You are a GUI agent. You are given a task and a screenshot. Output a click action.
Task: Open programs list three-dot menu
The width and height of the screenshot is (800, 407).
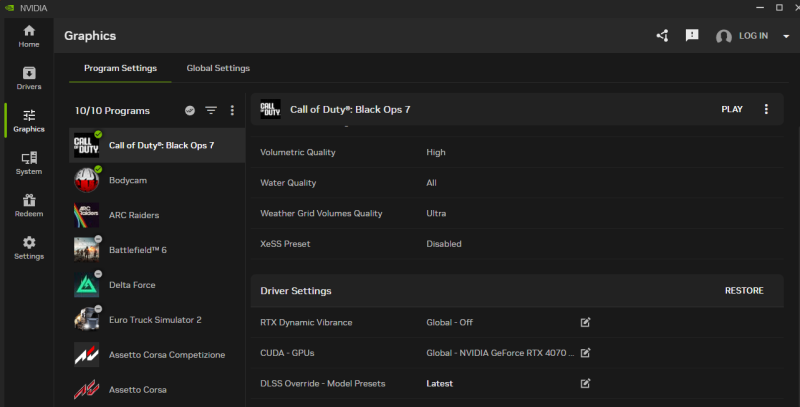tap(232, 110)
